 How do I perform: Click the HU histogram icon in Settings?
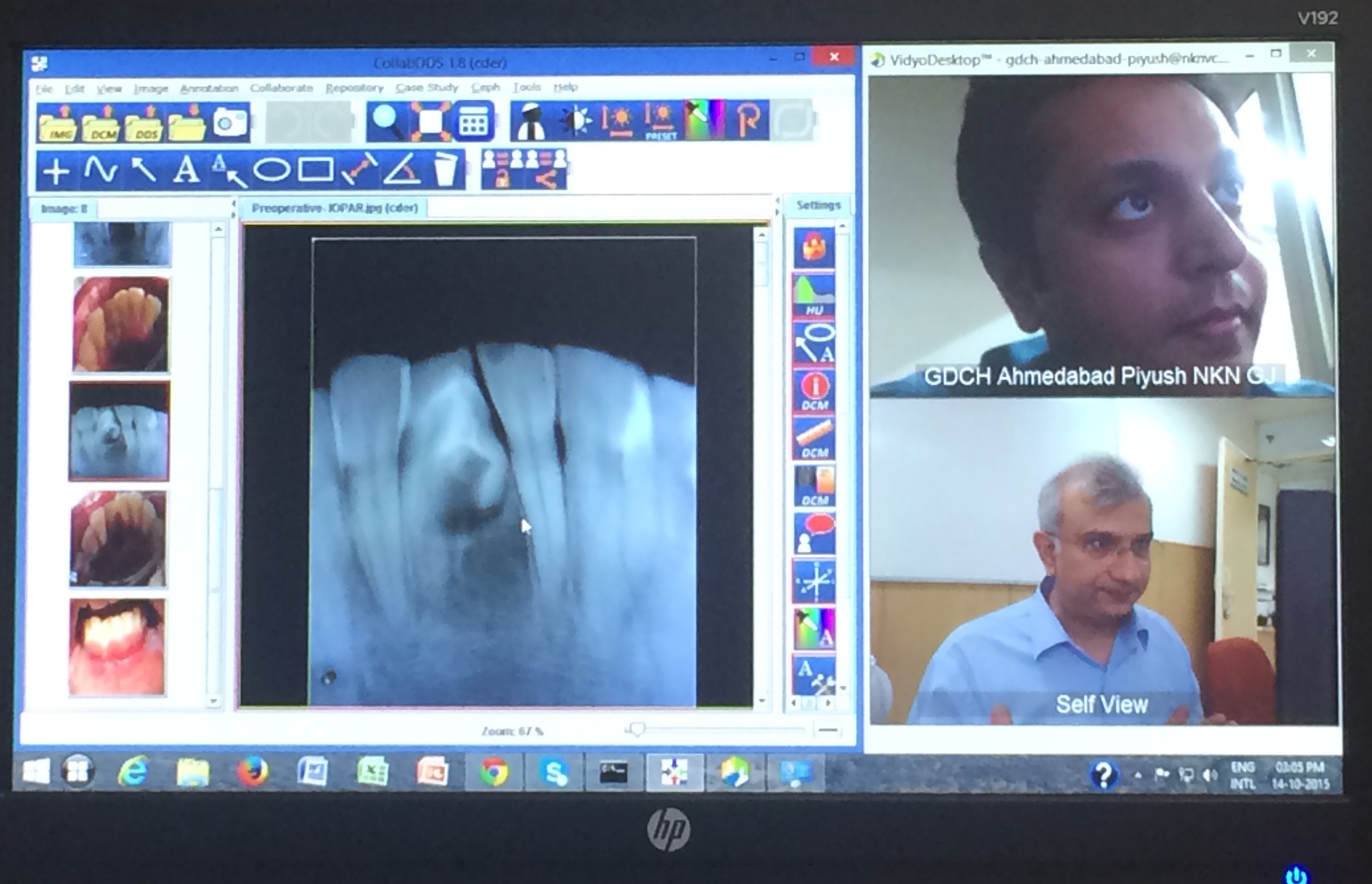(814, 296)
